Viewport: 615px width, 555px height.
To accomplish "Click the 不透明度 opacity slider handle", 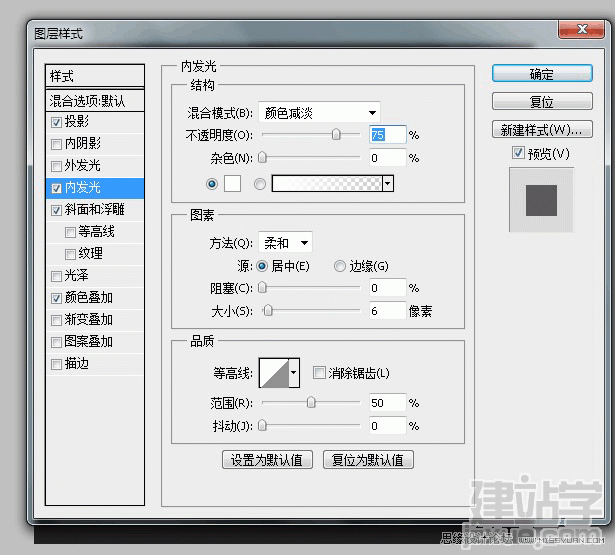I will 336,134.
